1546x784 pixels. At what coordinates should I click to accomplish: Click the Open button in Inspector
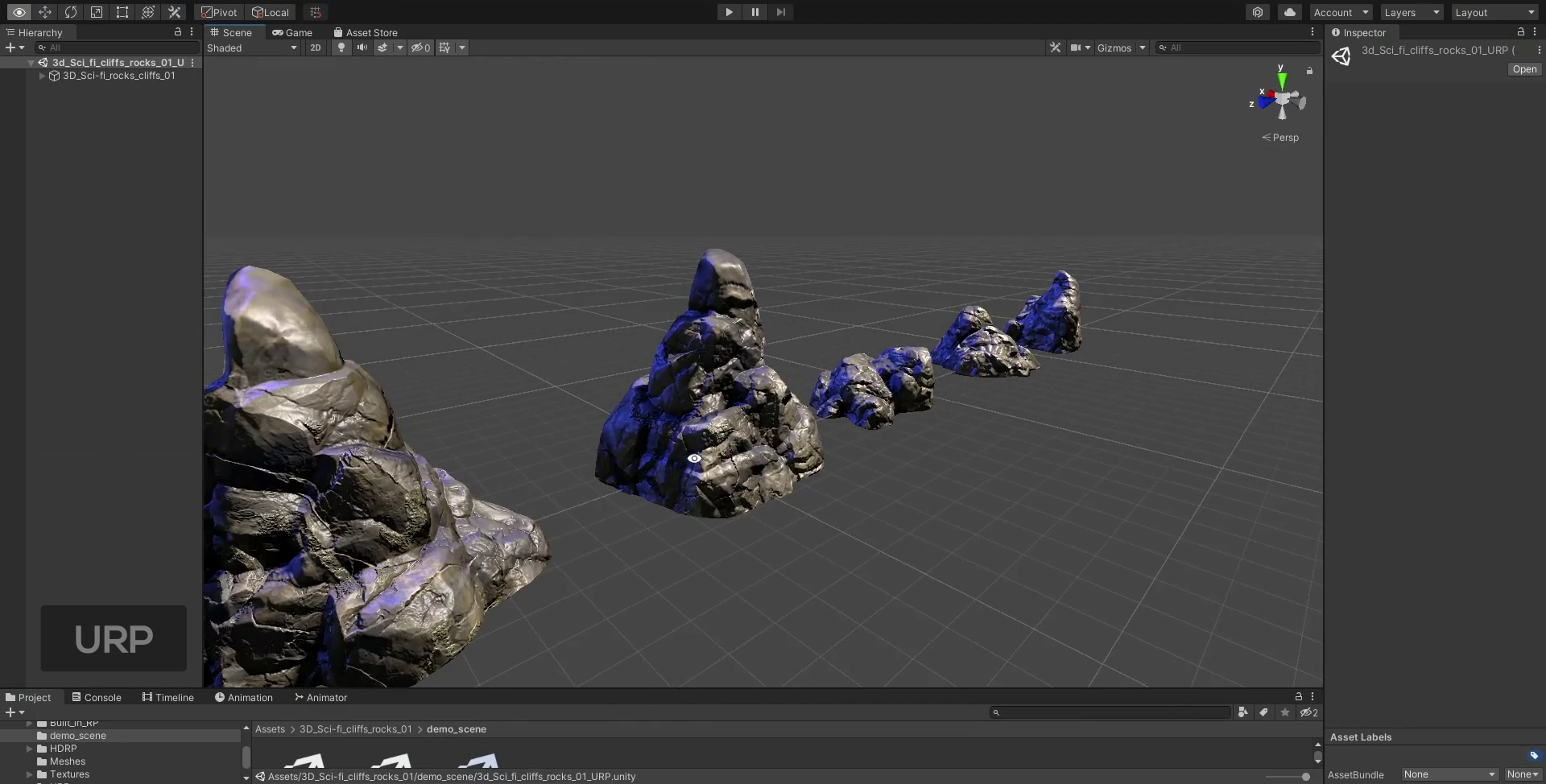[x=1524, y=69]
